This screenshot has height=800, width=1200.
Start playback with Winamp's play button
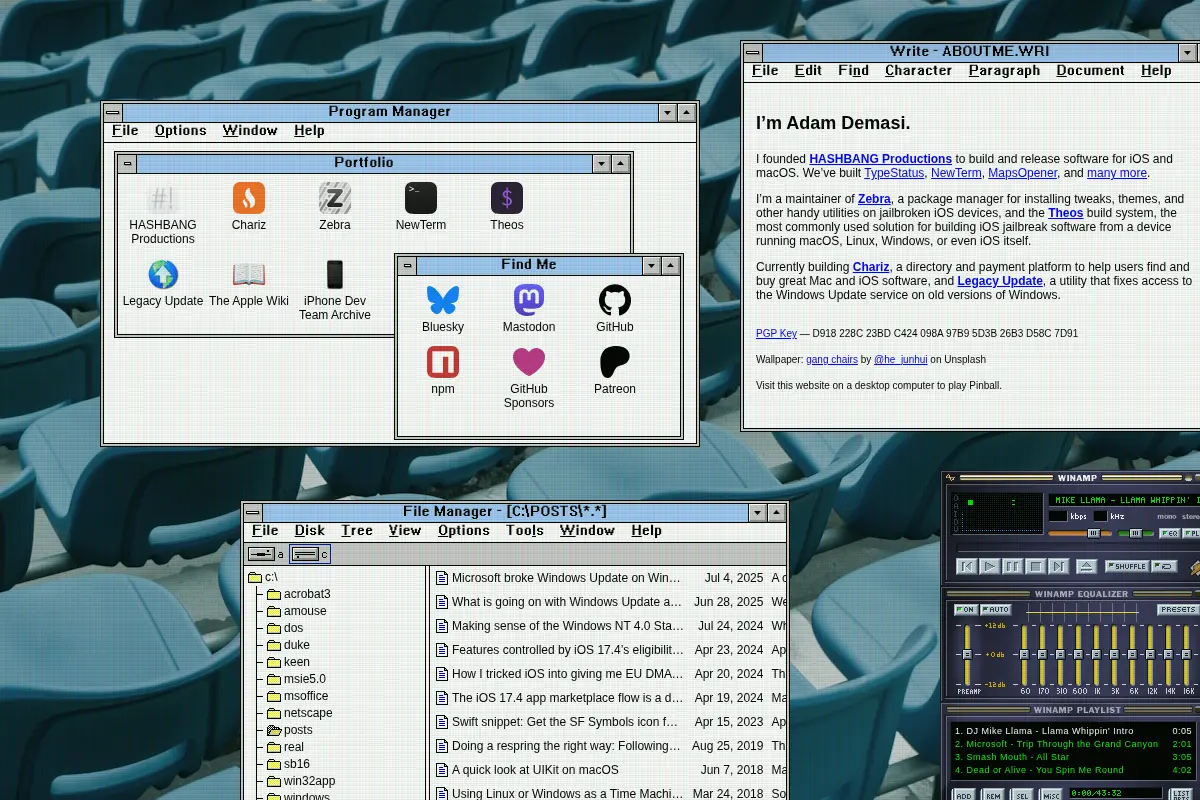990,566
